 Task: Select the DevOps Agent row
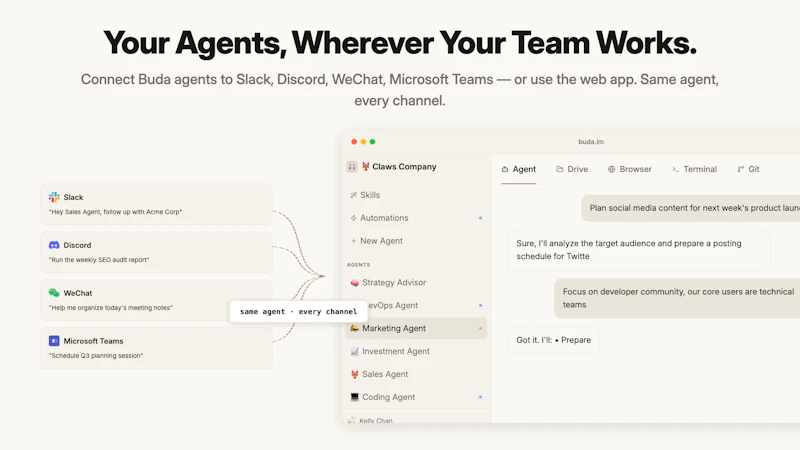point(416,305)
